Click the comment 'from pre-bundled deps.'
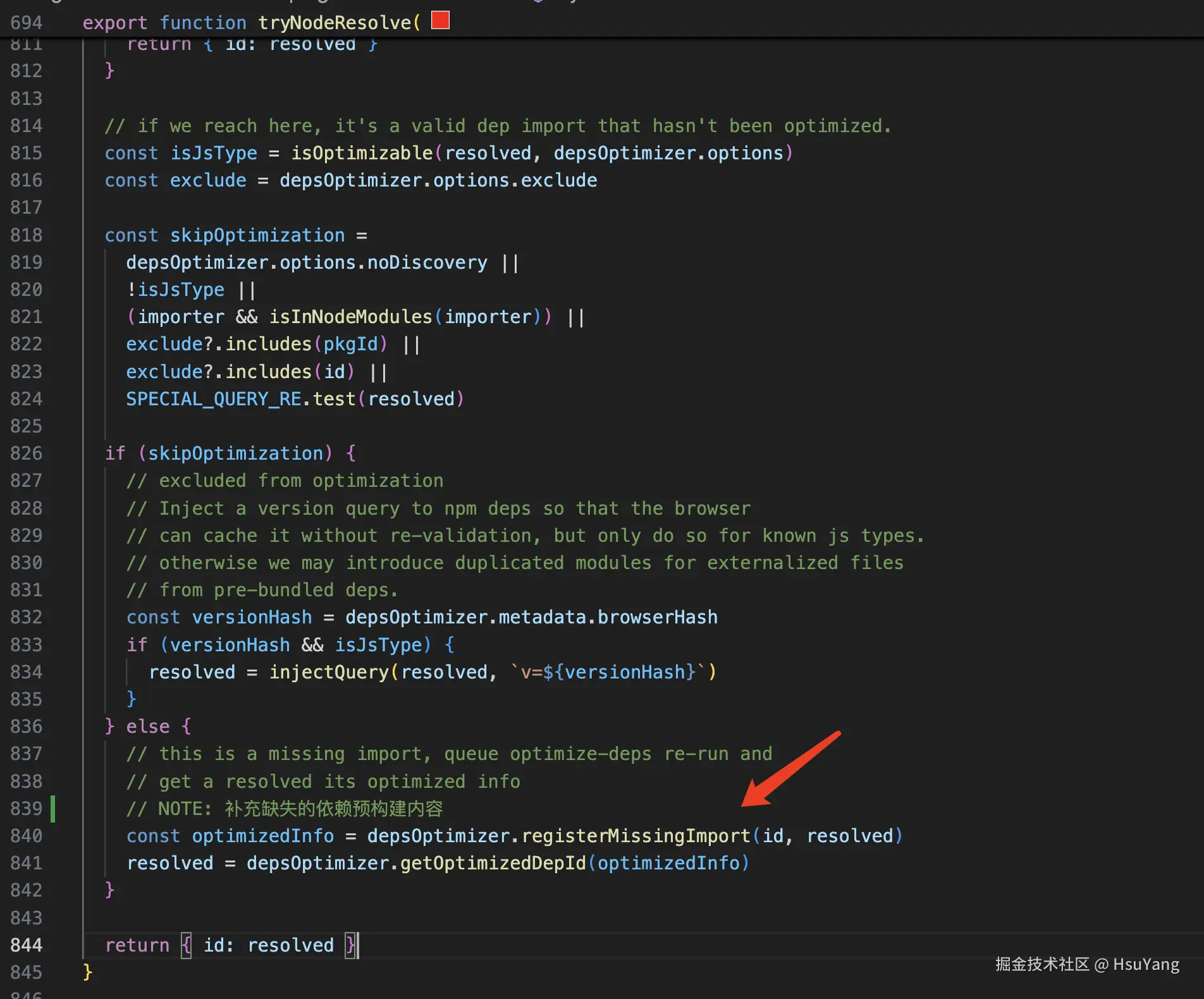 click(262, 590)
